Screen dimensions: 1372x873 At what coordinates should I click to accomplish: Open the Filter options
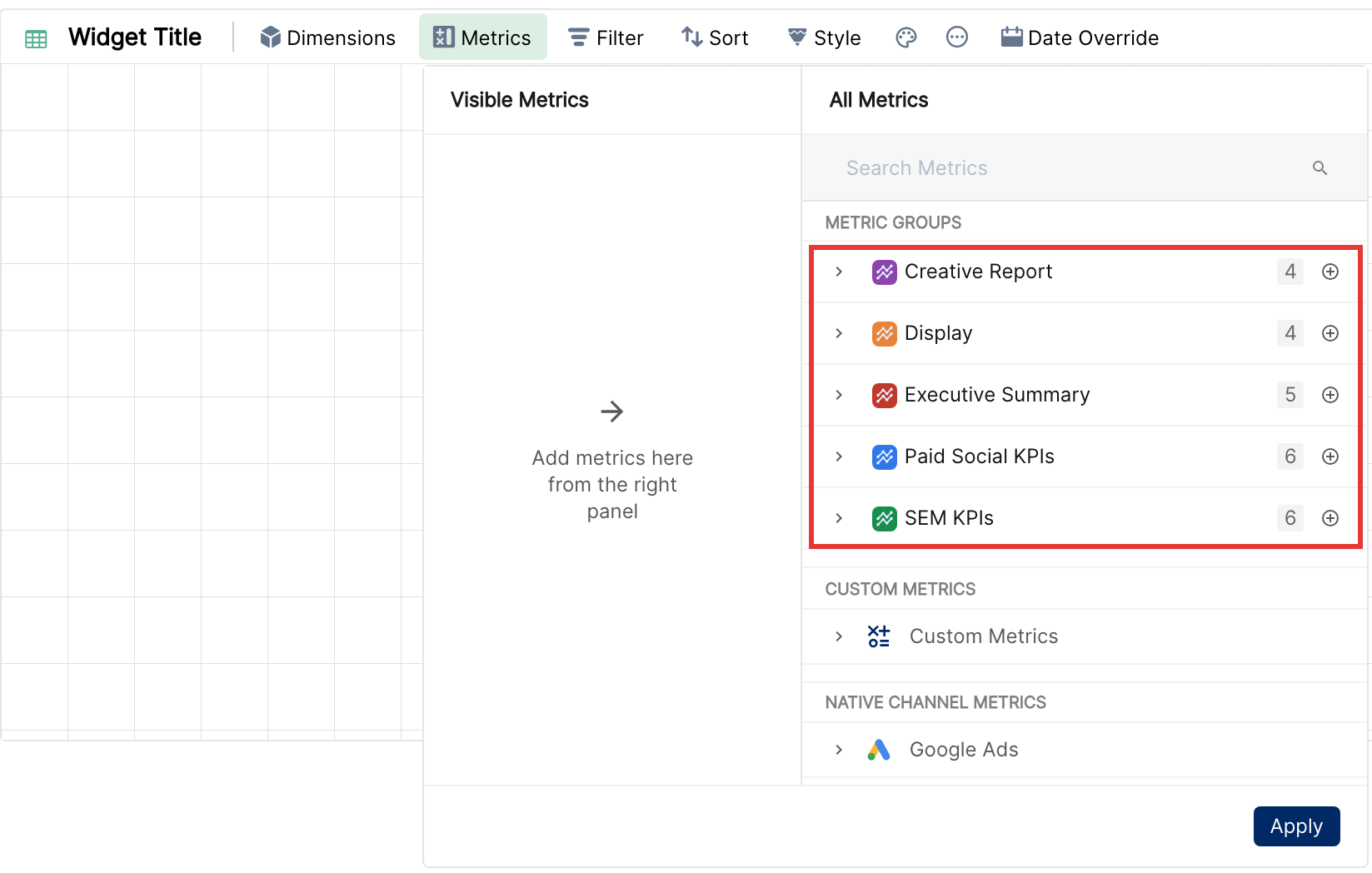pyautogui.click(x=606, y=37)
